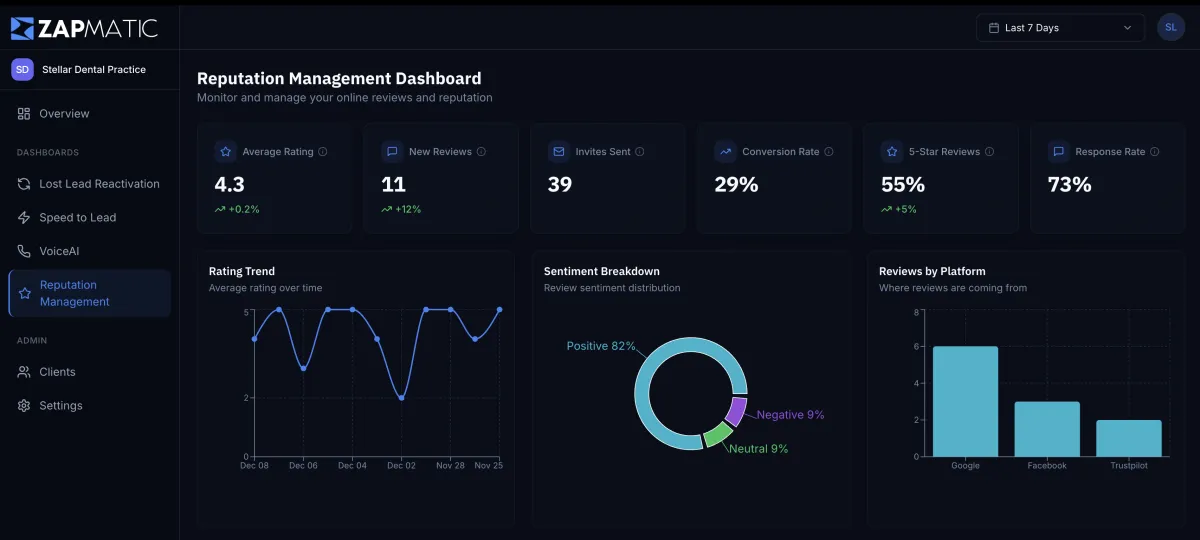This screenshot has height=540, width=1200.
Task: Click the 39 invites sent value
Action: pyautogui.click(x=560, y=184)
